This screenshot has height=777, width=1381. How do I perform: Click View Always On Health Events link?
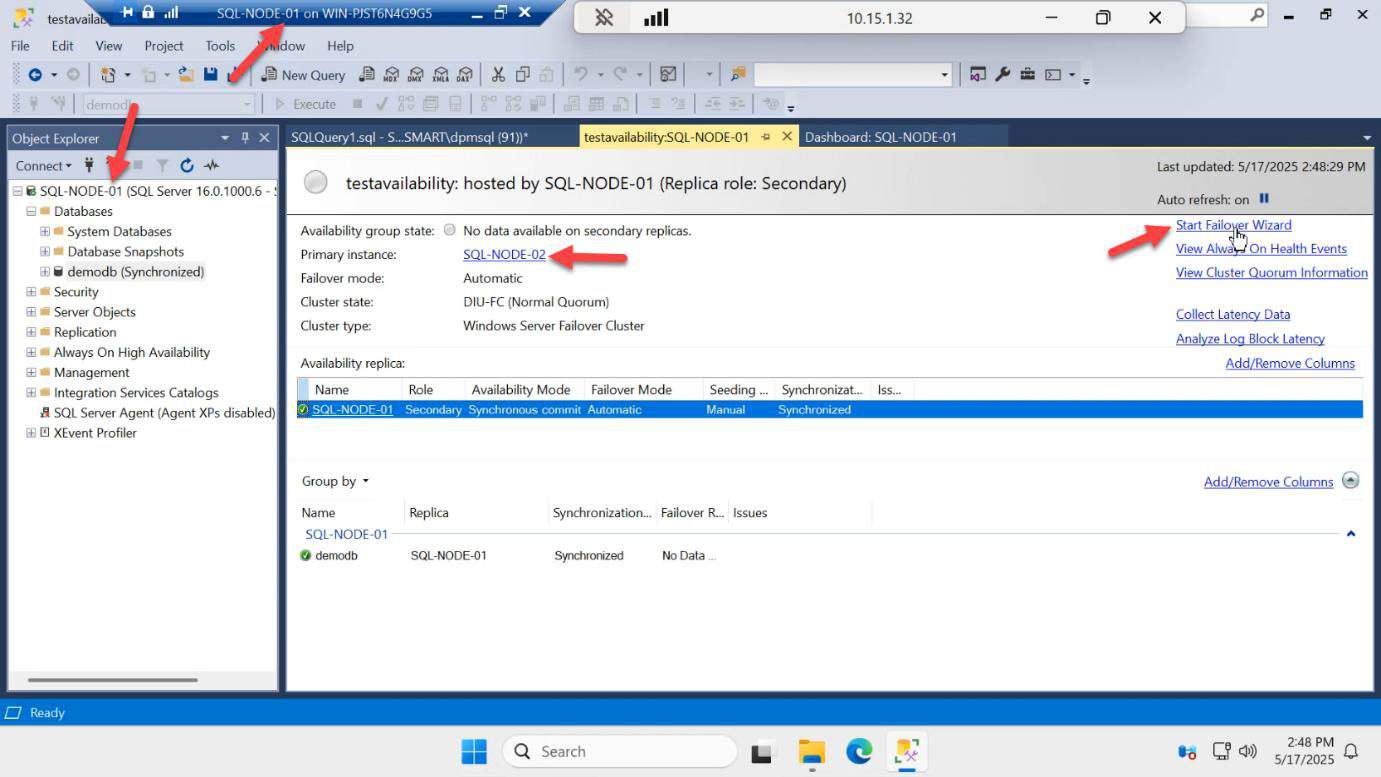pos(1261,249)
